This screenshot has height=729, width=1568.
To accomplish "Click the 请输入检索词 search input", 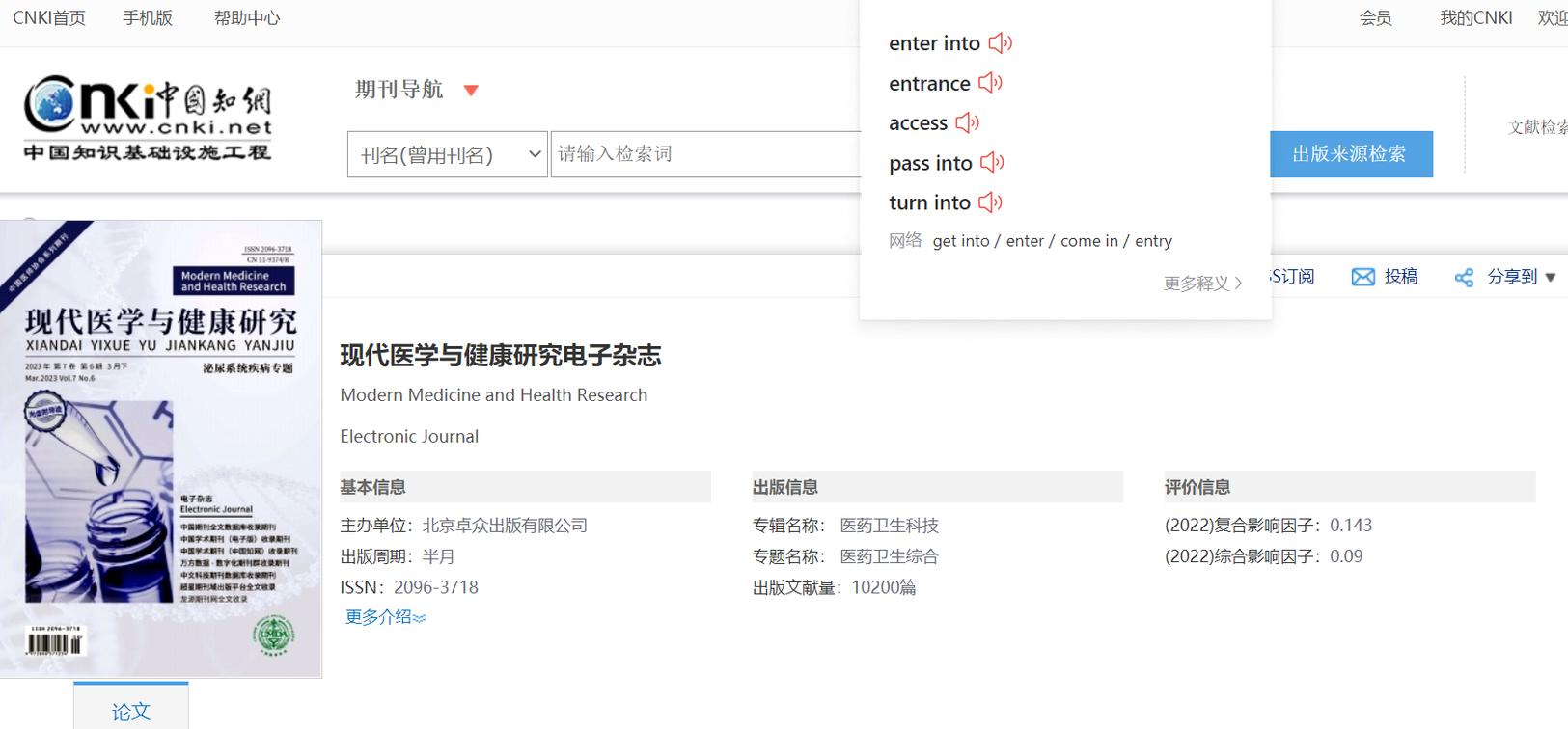I will pos(705,154).
